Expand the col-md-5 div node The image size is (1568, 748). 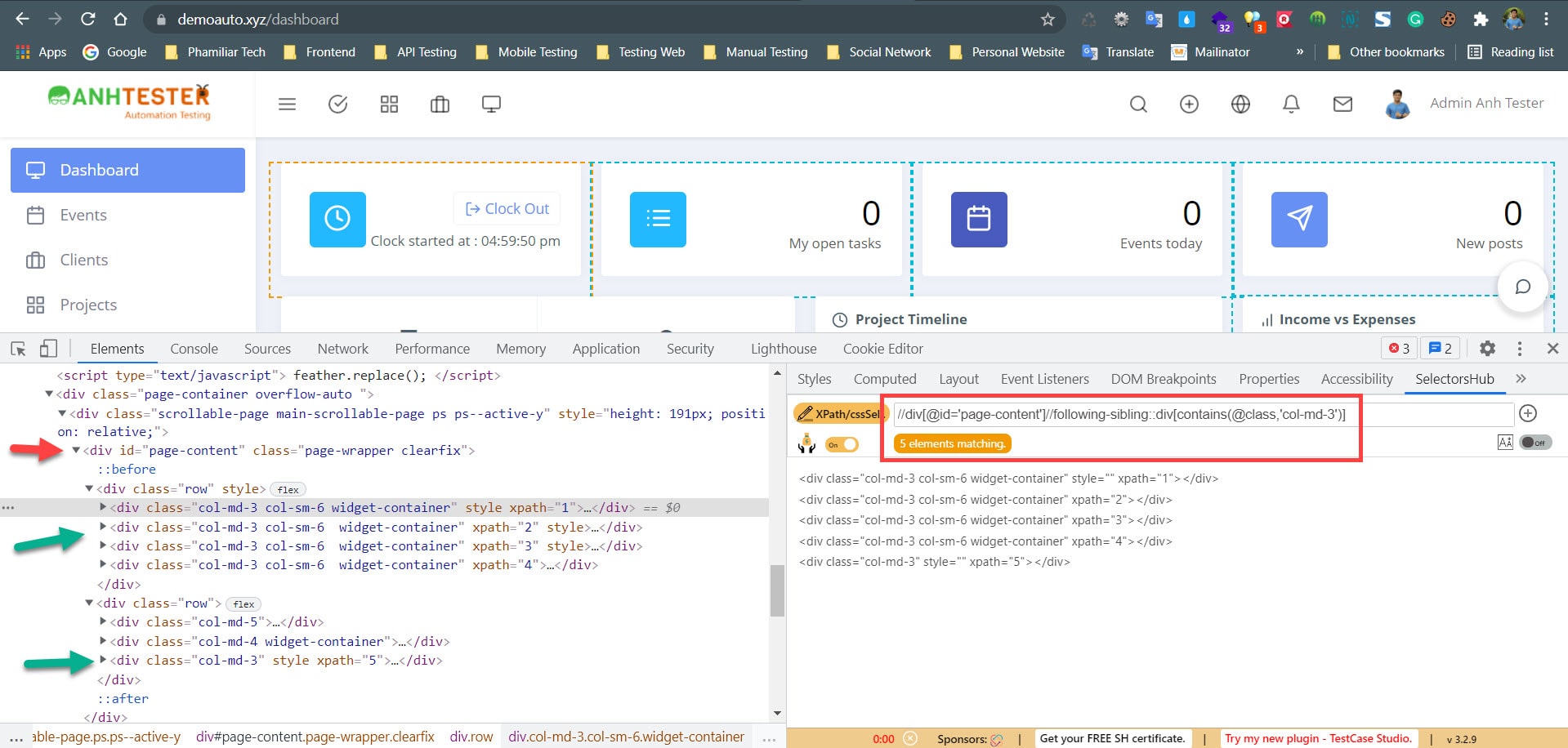[103, 621]
